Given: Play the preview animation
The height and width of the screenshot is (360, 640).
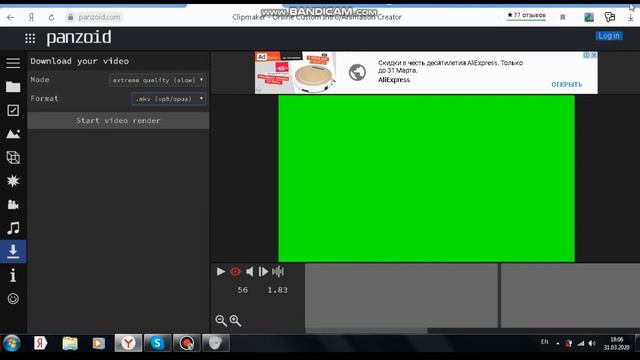Looking at the screenshot, I should point(221,271).
